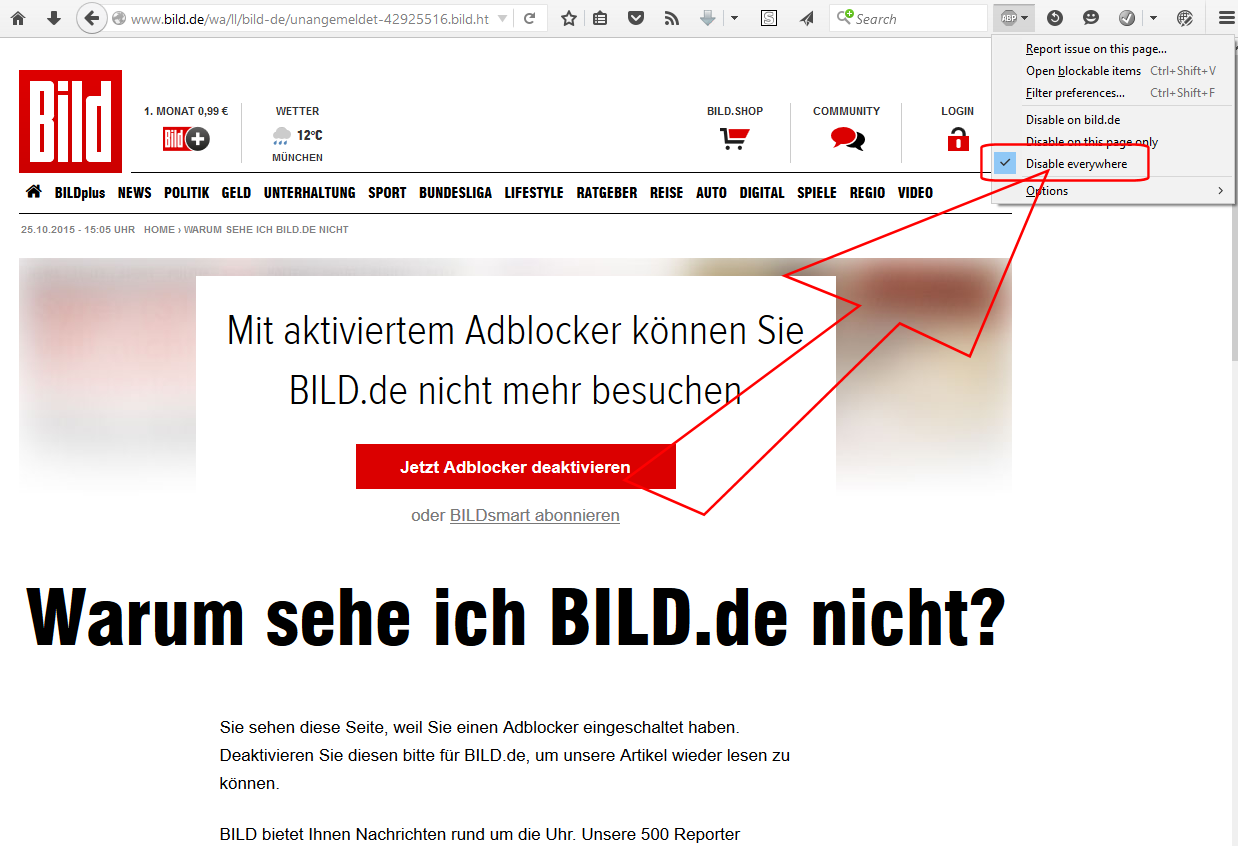This screenshot has width=1238, height=846.
Task: Open Wetter München weather widget
Action: tap(297, 134)
